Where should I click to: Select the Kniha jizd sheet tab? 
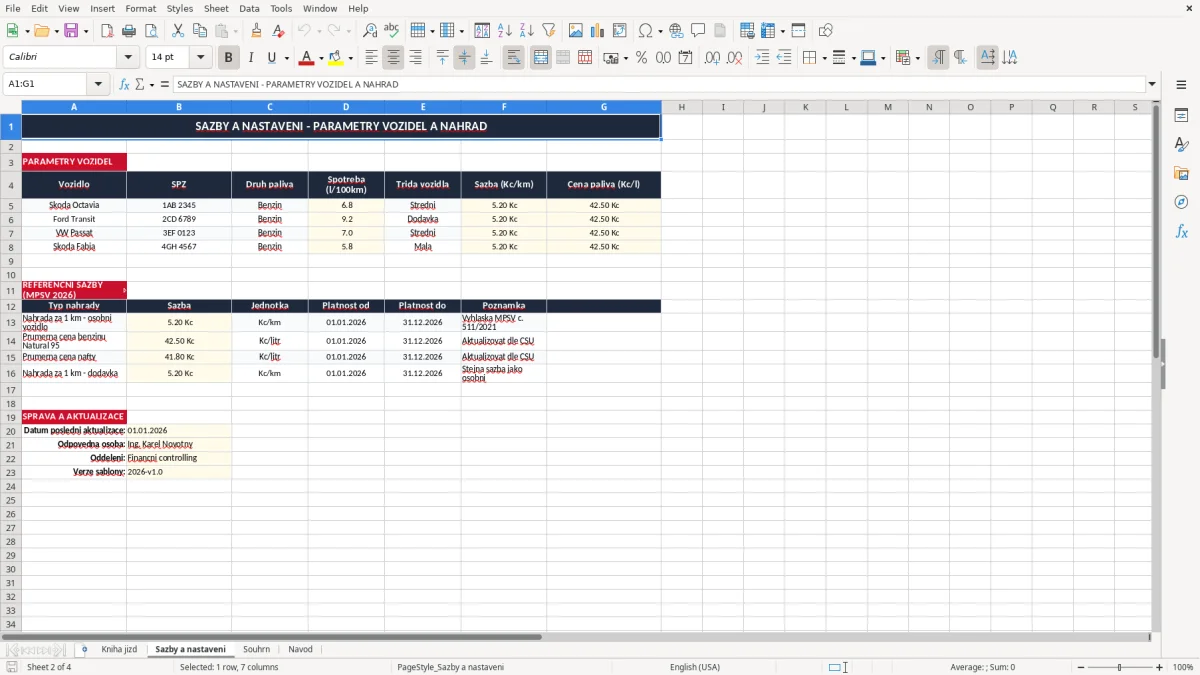point(119,649)
